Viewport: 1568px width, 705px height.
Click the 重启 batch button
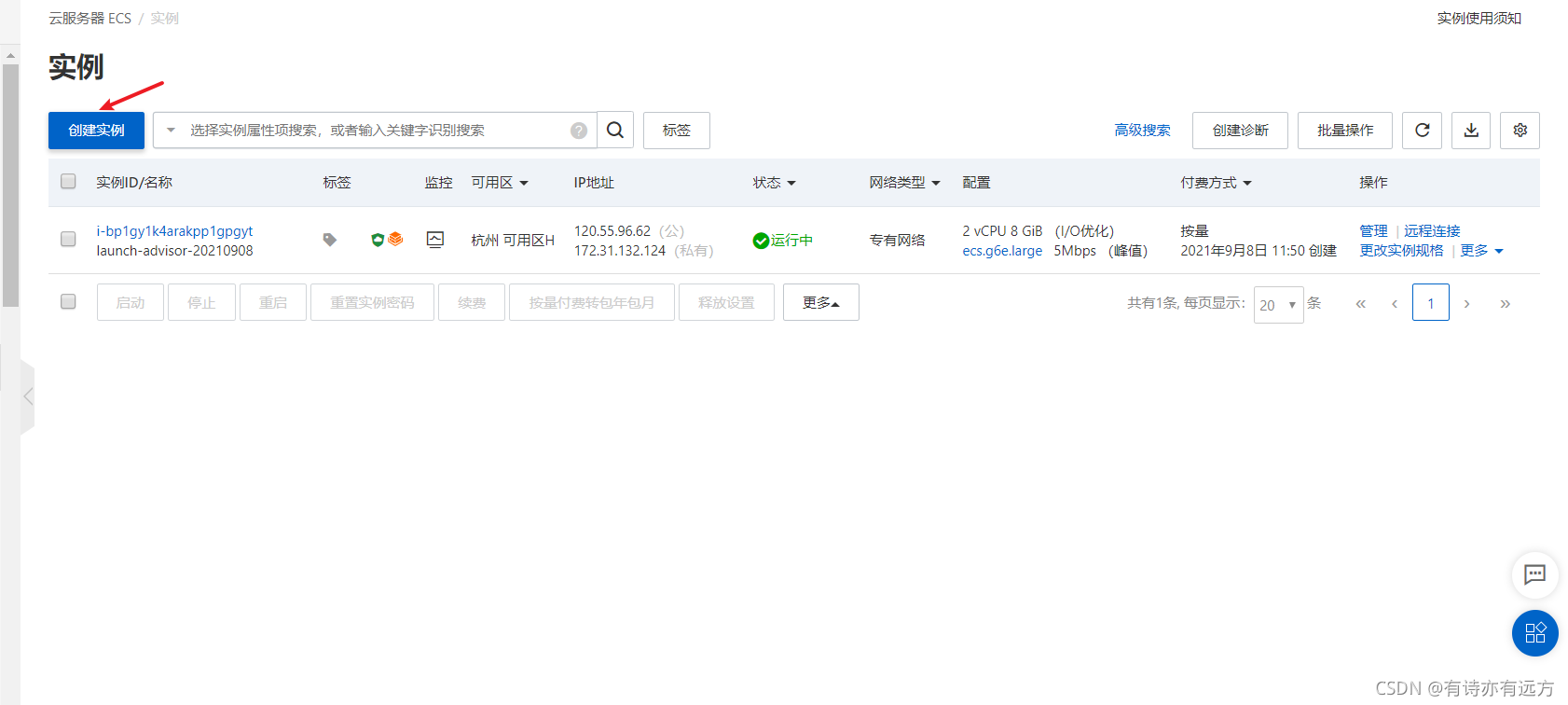click(273, 302)
